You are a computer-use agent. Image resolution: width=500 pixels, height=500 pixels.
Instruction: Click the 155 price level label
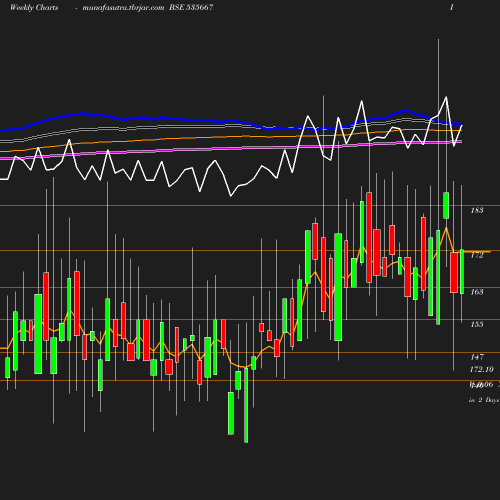tap(477, 324)
